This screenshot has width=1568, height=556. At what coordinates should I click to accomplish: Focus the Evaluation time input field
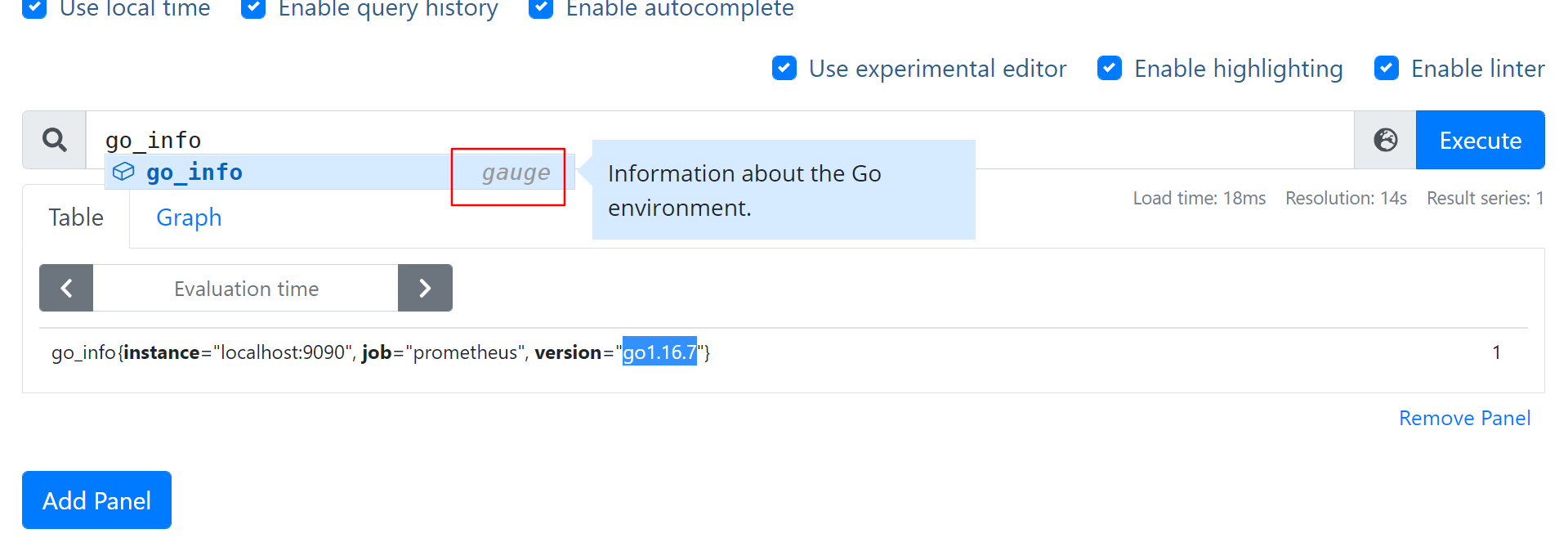tap(245, 288)
